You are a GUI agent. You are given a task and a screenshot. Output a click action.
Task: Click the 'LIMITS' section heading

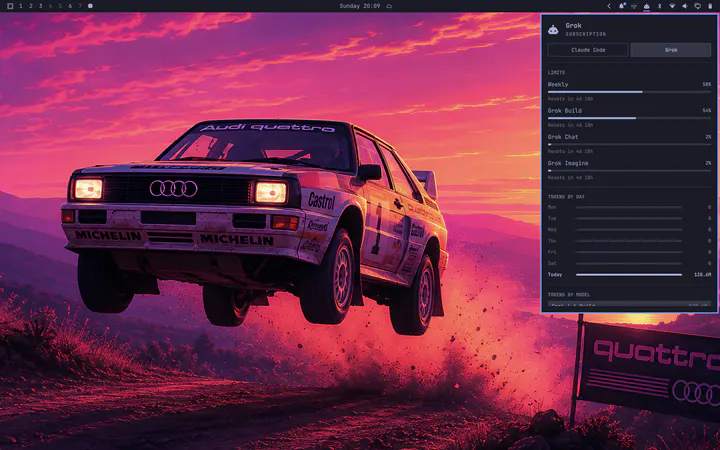click(x=556, y=73)
